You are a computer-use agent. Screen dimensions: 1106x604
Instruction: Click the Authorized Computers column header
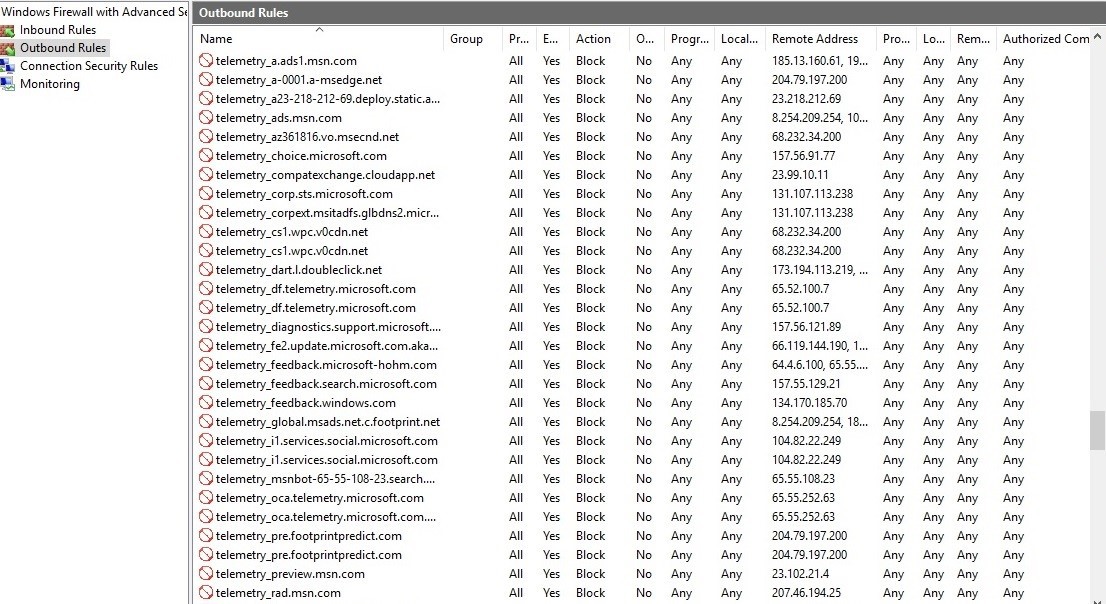pyautogui.click(x=1045, y=39)
